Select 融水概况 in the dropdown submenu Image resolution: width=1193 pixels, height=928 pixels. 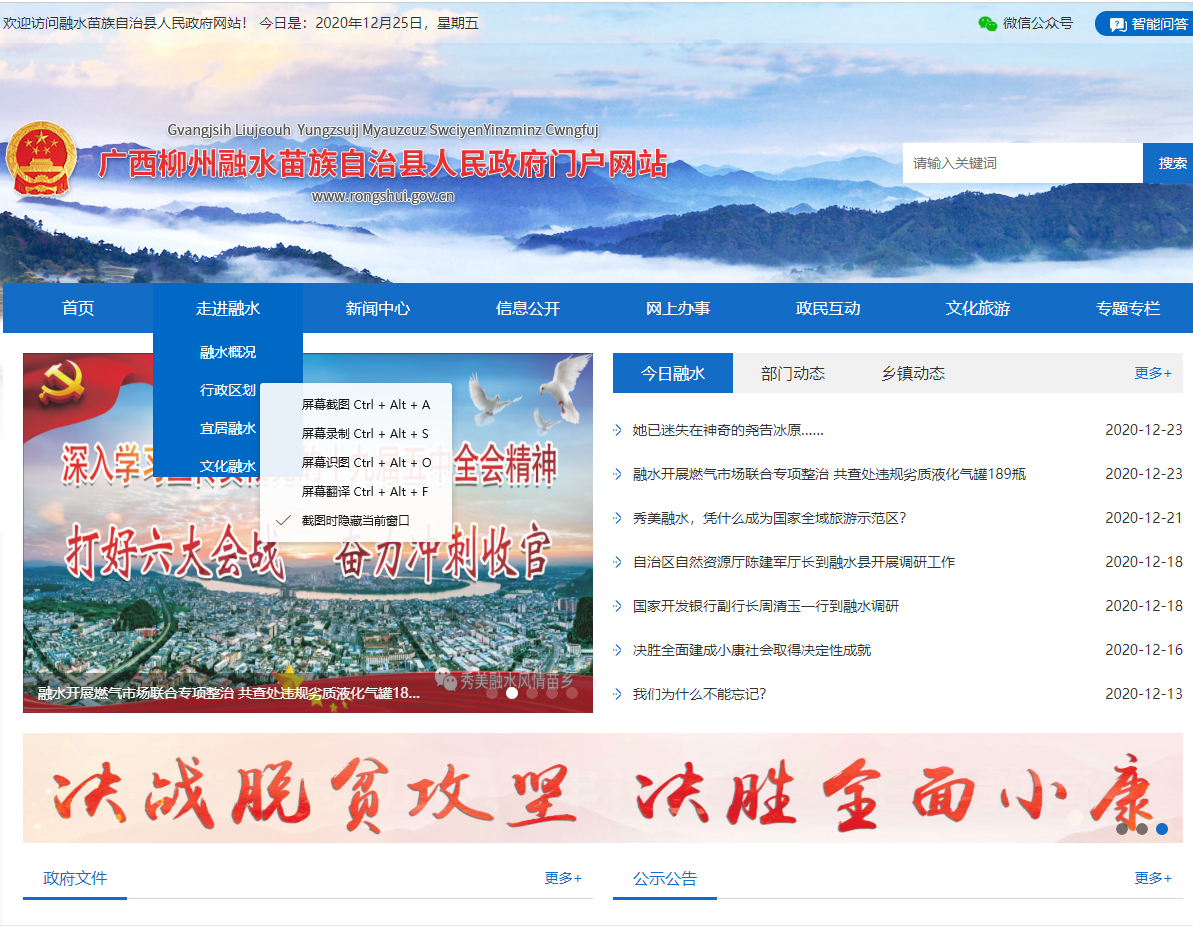point(228,352)
